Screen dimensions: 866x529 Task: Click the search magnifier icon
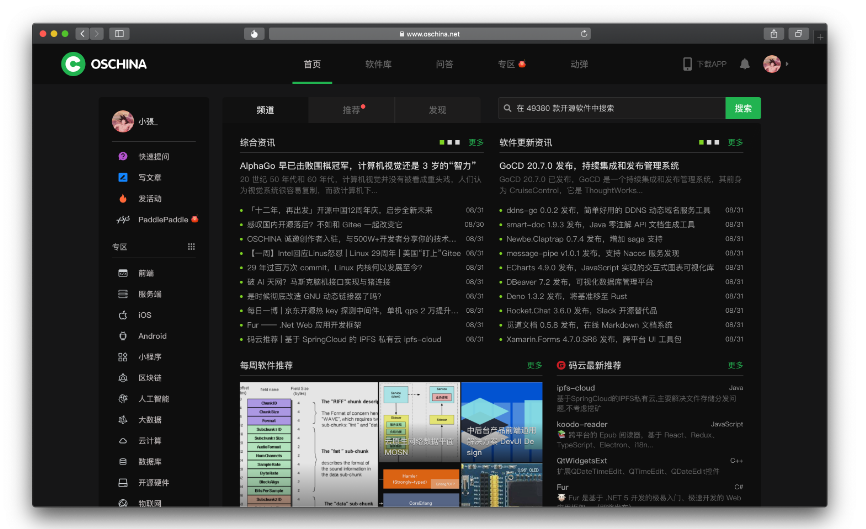[507, 108]
